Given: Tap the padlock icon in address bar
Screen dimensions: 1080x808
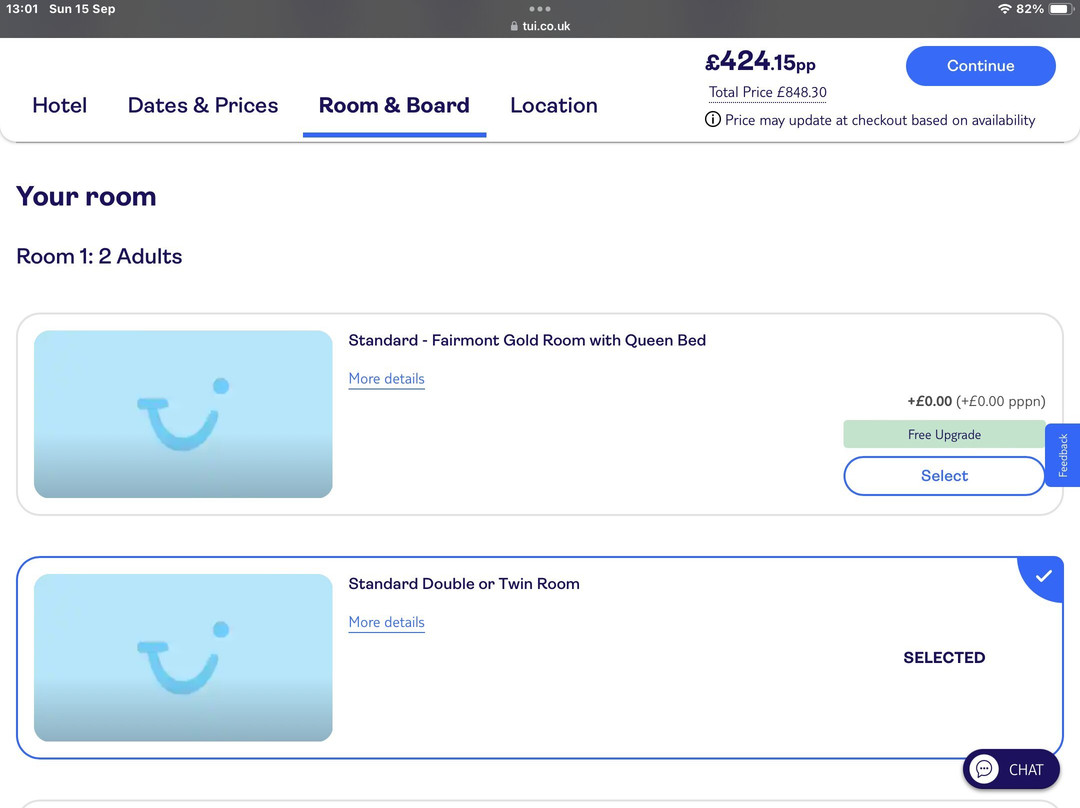Looking at the screenshot, I should (x=514, y=27).
